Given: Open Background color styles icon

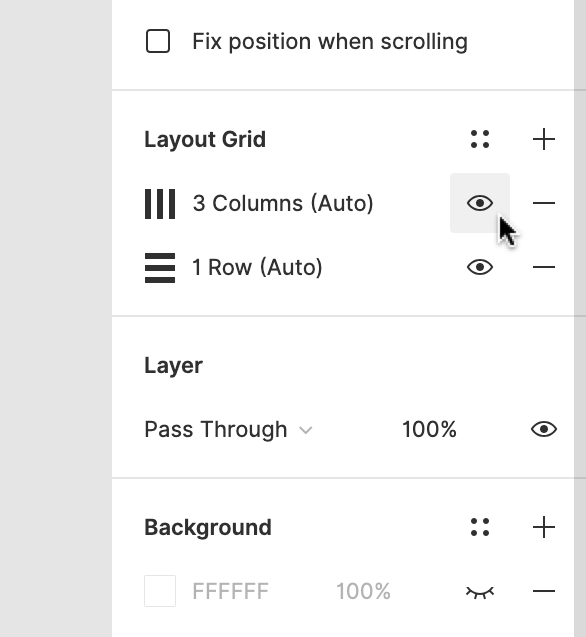Looking at the screenshot, I should tap(480, 527).
